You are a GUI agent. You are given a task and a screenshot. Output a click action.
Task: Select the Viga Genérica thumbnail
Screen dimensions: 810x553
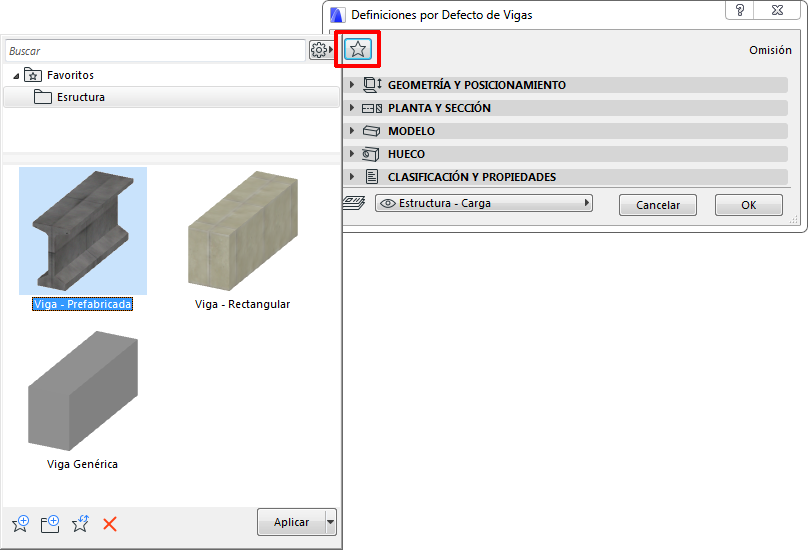click(83, 391)
